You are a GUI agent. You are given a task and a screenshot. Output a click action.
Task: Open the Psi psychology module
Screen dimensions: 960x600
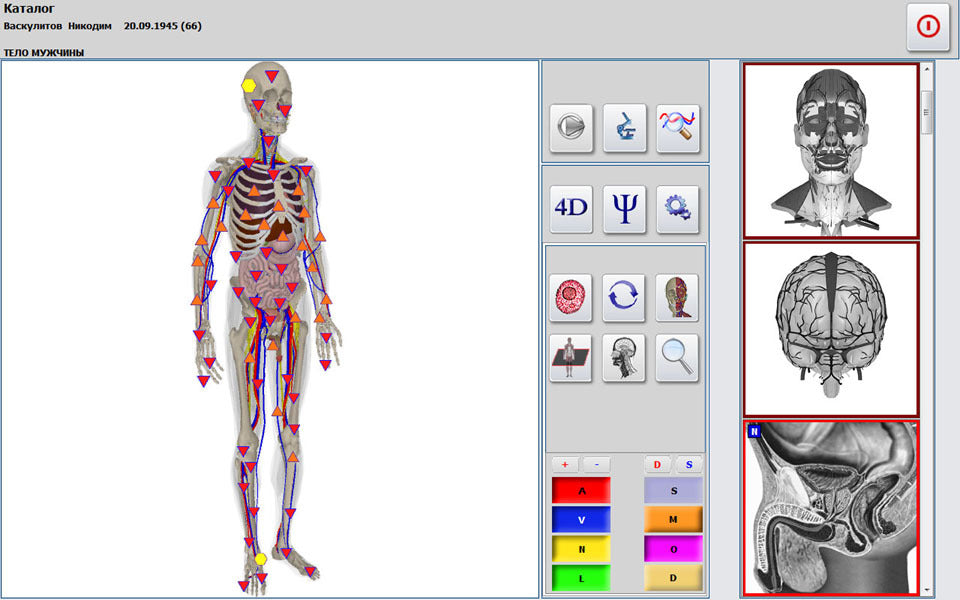pos(624,208)
